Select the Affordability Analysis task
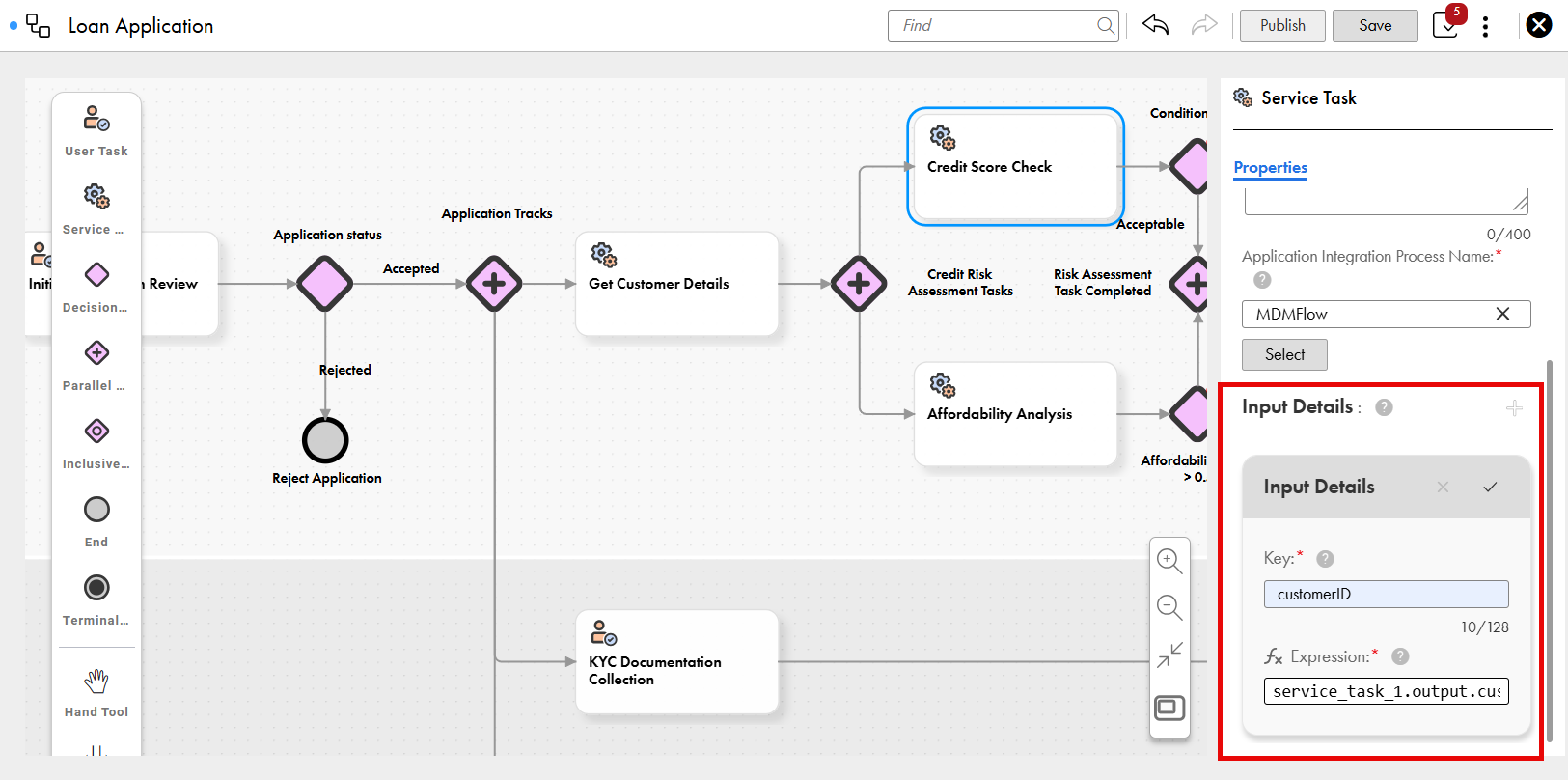This screenshot has height=780, width=1568. [1015, 413]
